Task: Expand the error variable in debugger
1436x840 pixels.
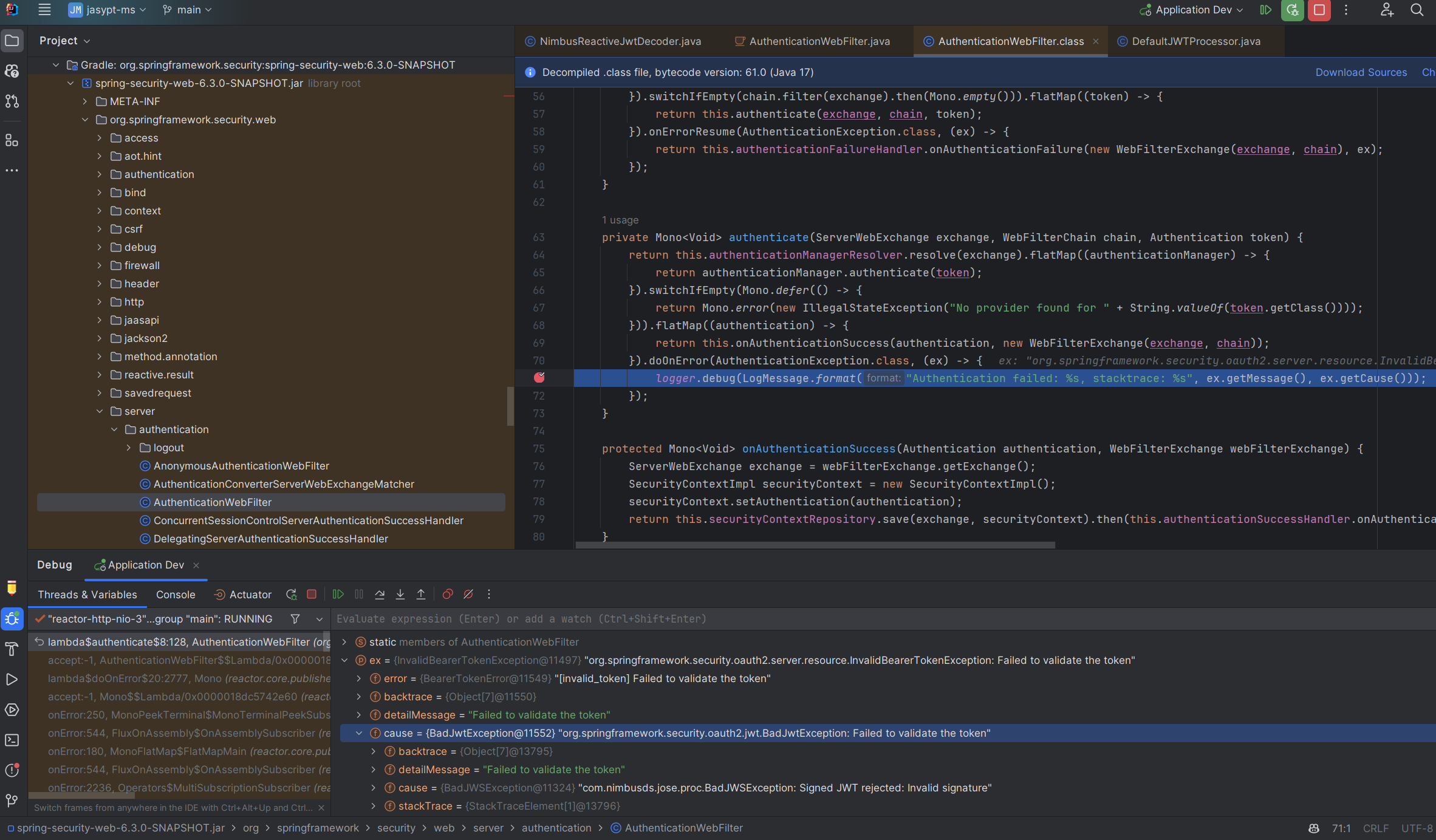Action: tap(358, 678)
